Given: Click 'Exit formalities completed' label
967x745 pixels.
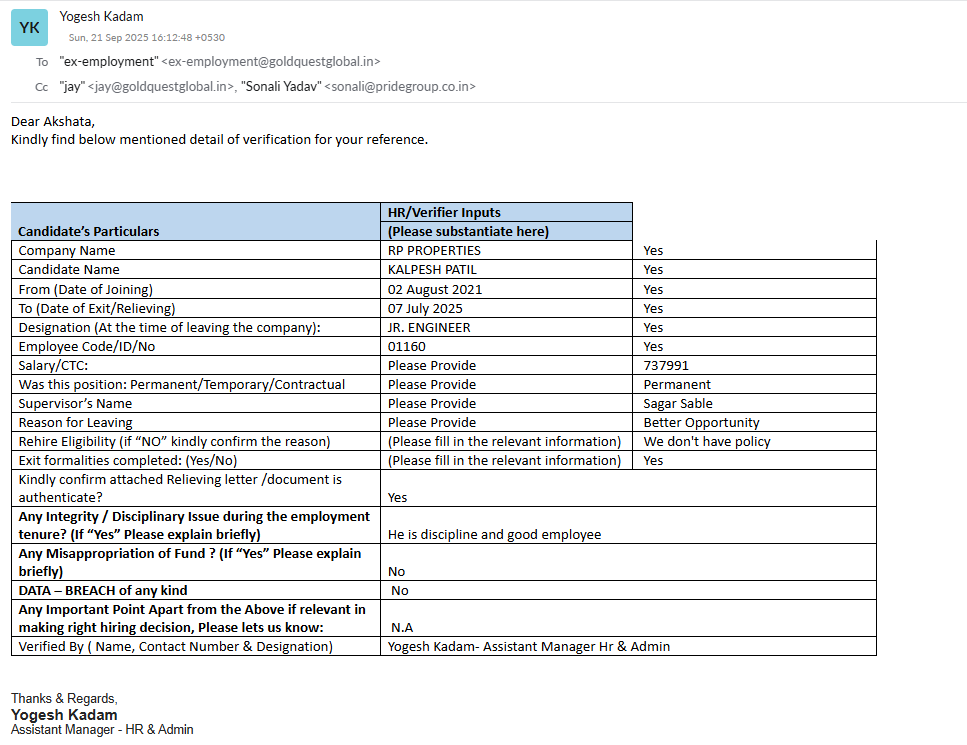Looking at the screenshot, I should (128, 461).
